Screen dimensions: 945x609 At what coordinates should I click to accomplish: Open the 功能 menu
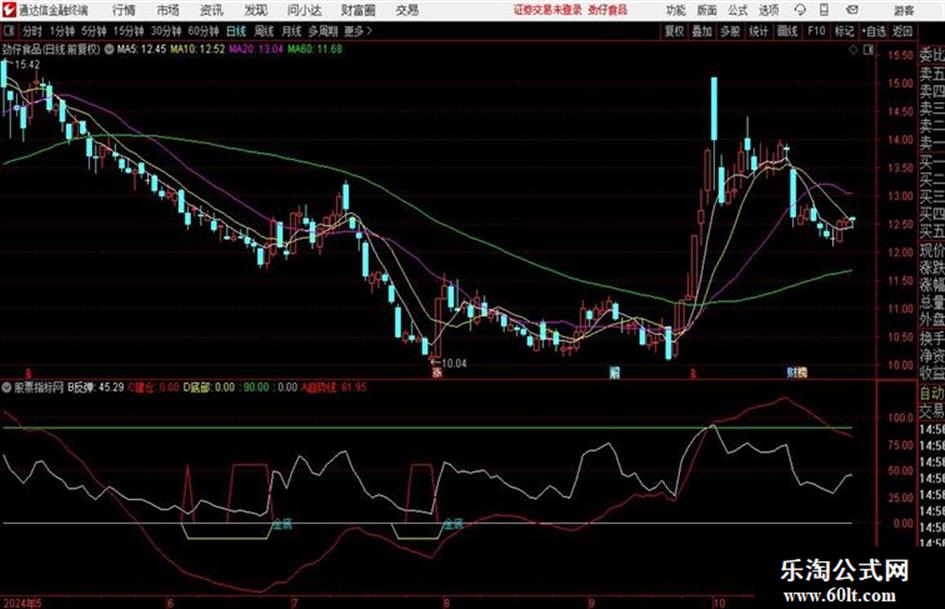coord(676,10)
